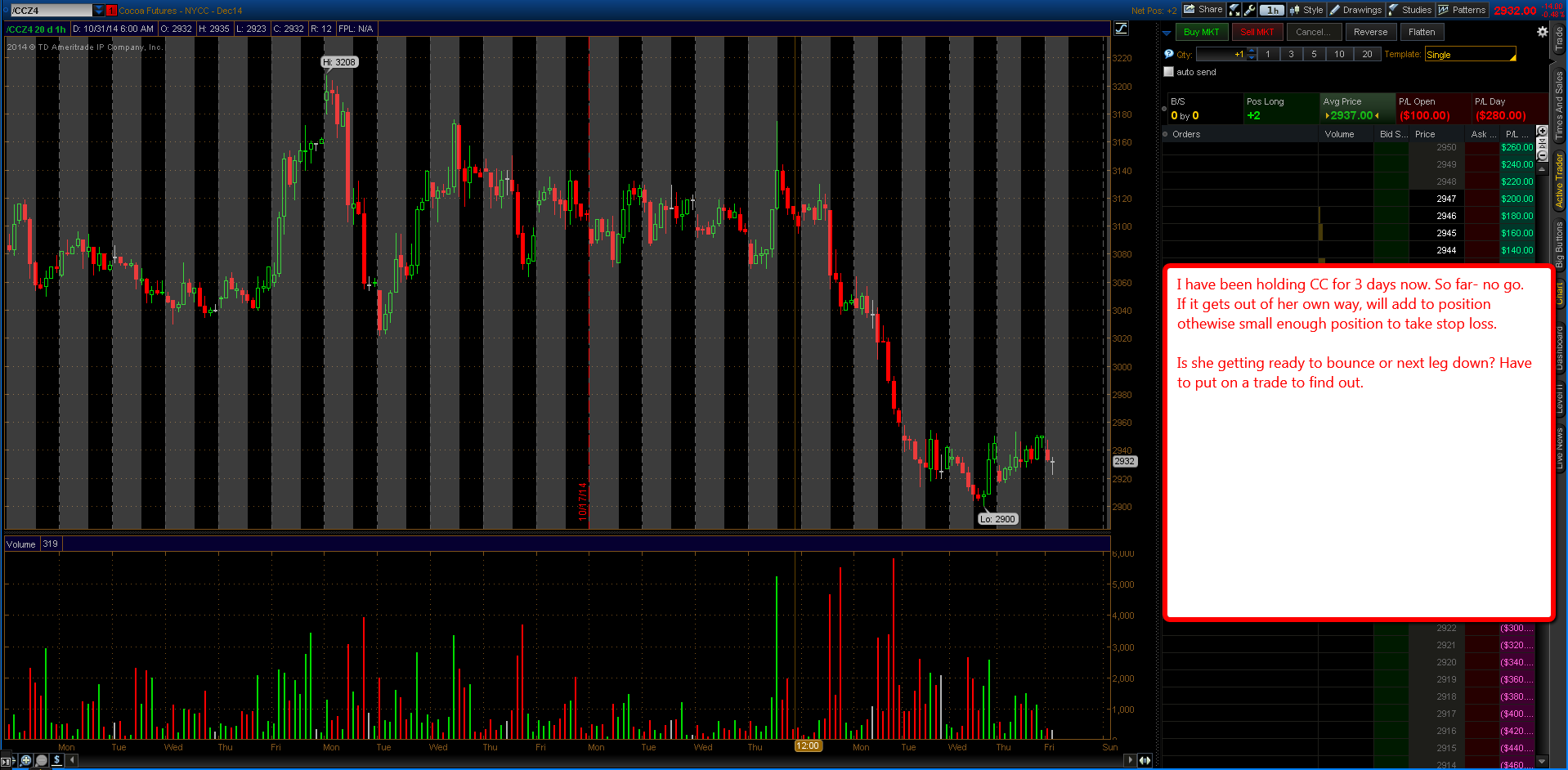
Task: Open the Drawings pencil menu
Action: point(1355,10)
